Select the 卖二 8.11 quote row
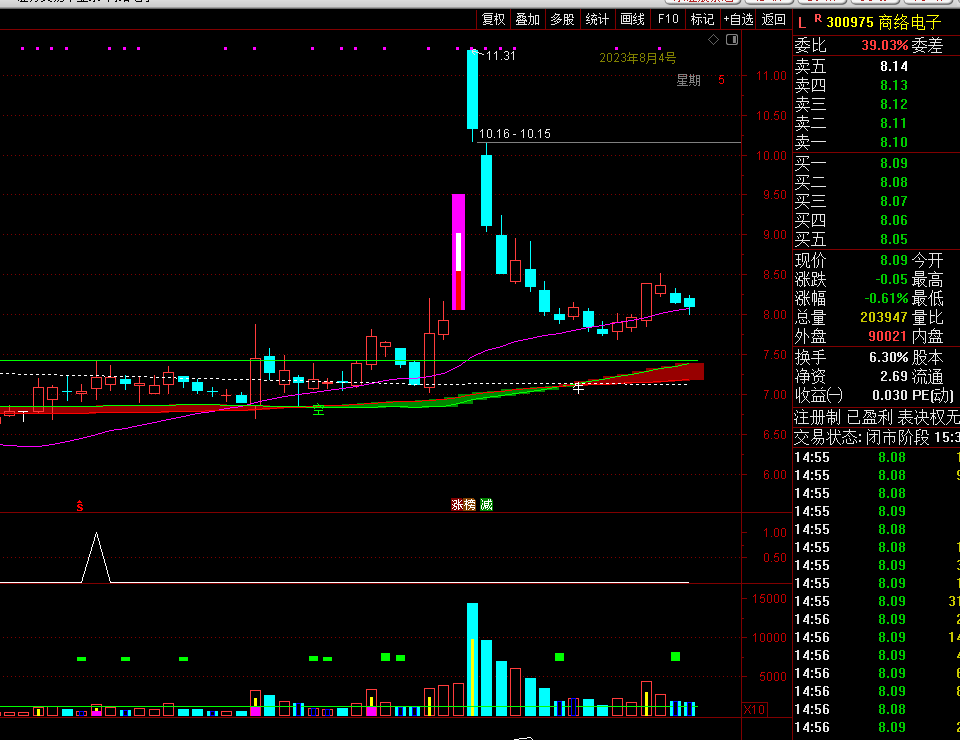The height and width of the screenshot is (740, 960). [876, 123]
